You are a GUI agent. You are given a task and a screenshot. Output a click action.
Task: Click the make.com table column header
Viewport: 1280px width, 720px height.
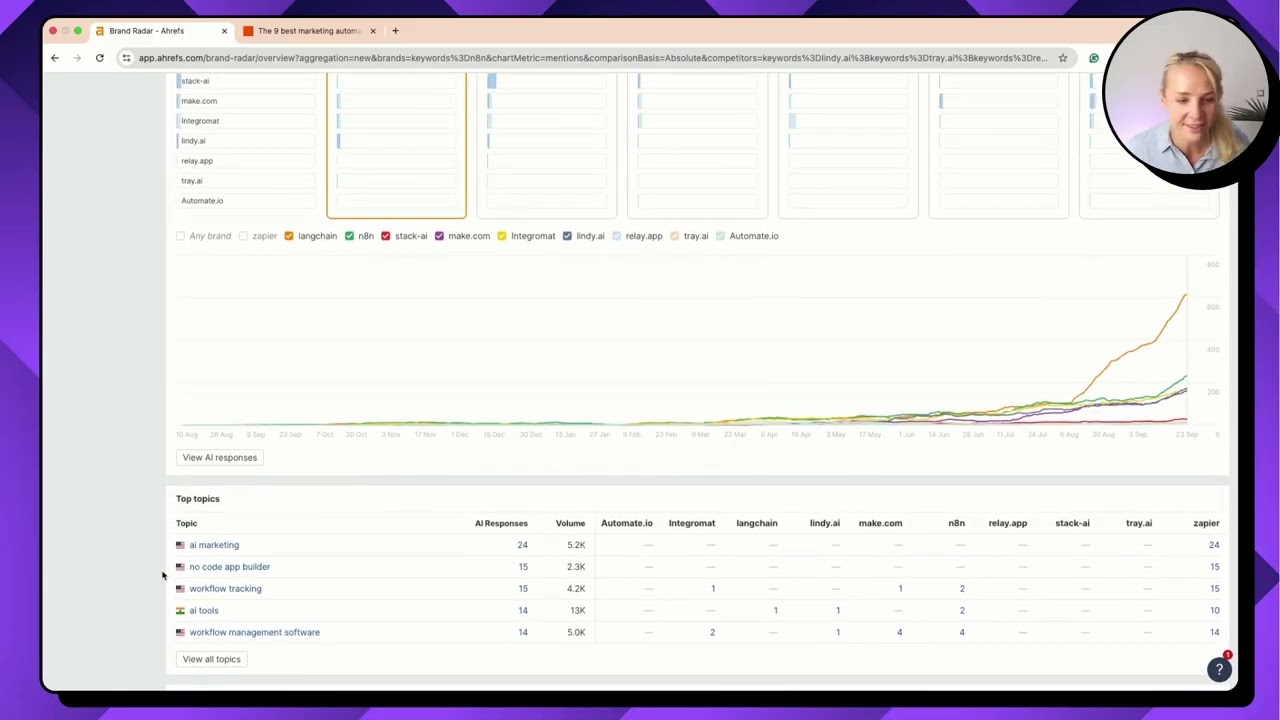tap(880, 523)
